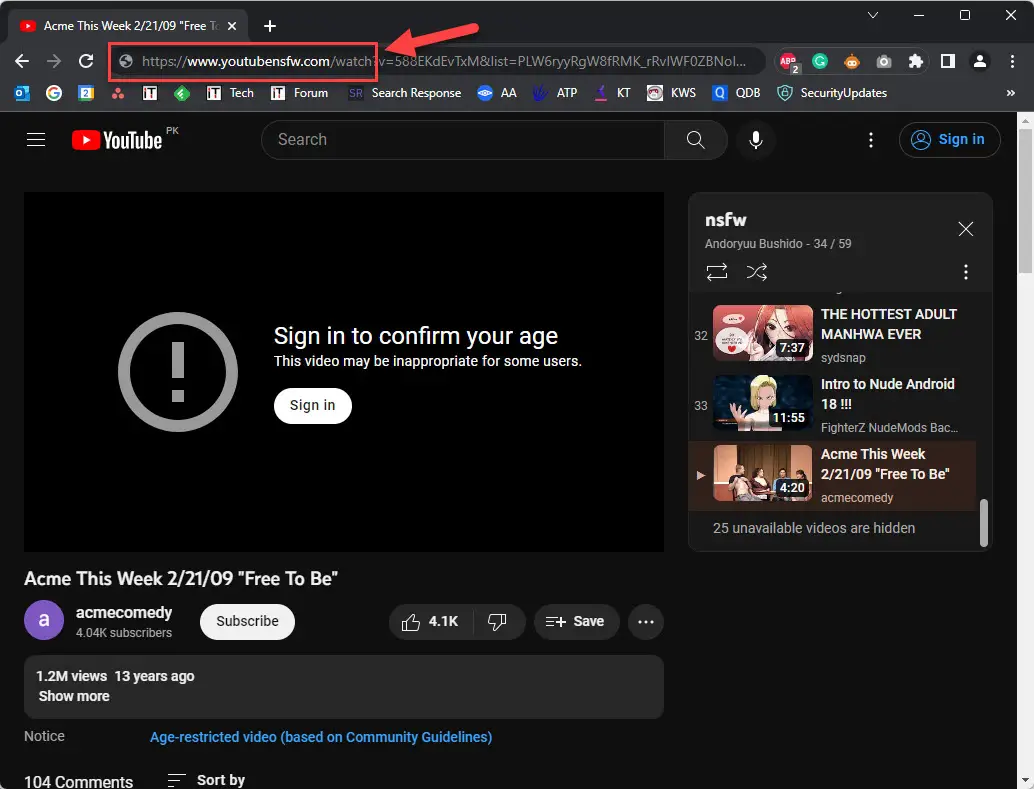Expand the description with Show more

73,696
